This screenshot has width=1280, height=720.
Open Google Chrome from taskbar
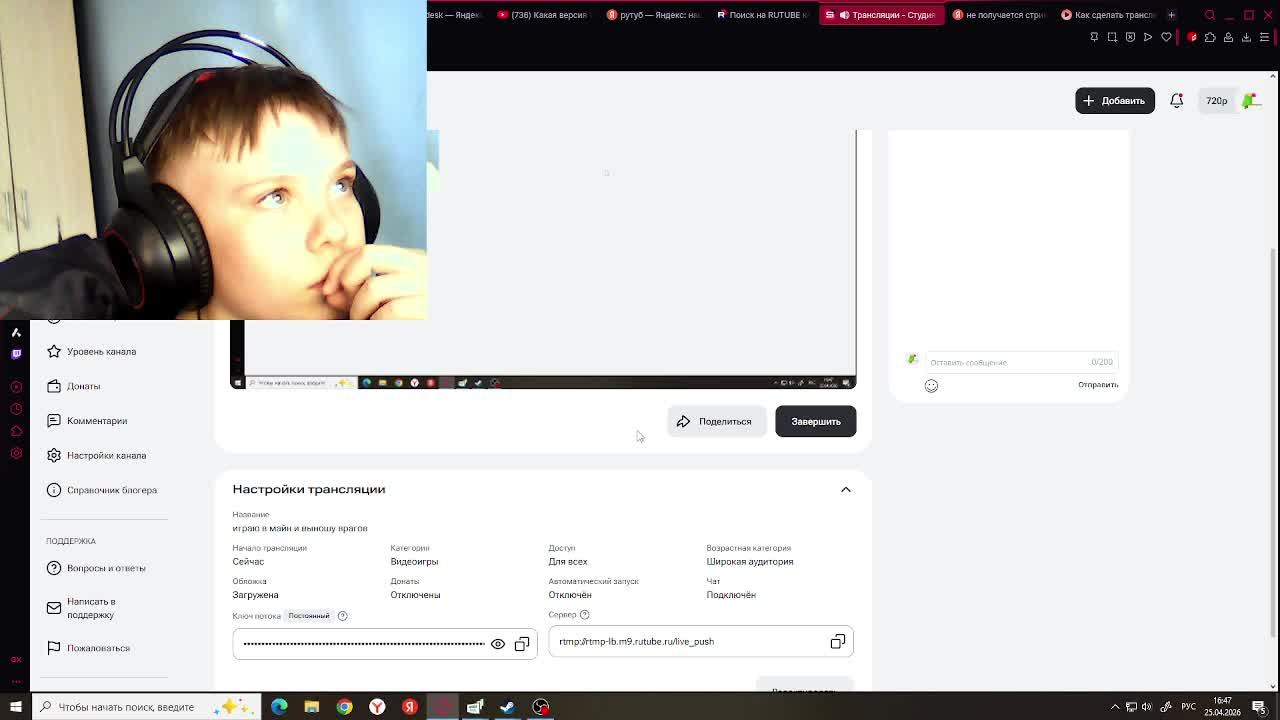[x=344, y=707]
